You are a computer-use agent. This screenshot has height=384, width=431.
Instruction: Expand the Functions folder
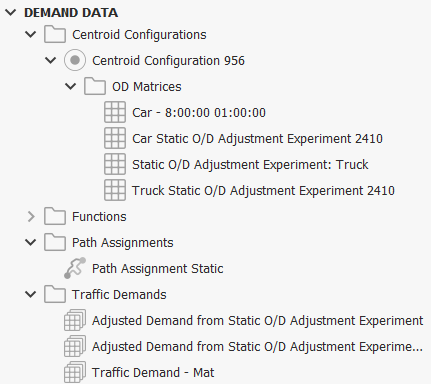point(31,216)
